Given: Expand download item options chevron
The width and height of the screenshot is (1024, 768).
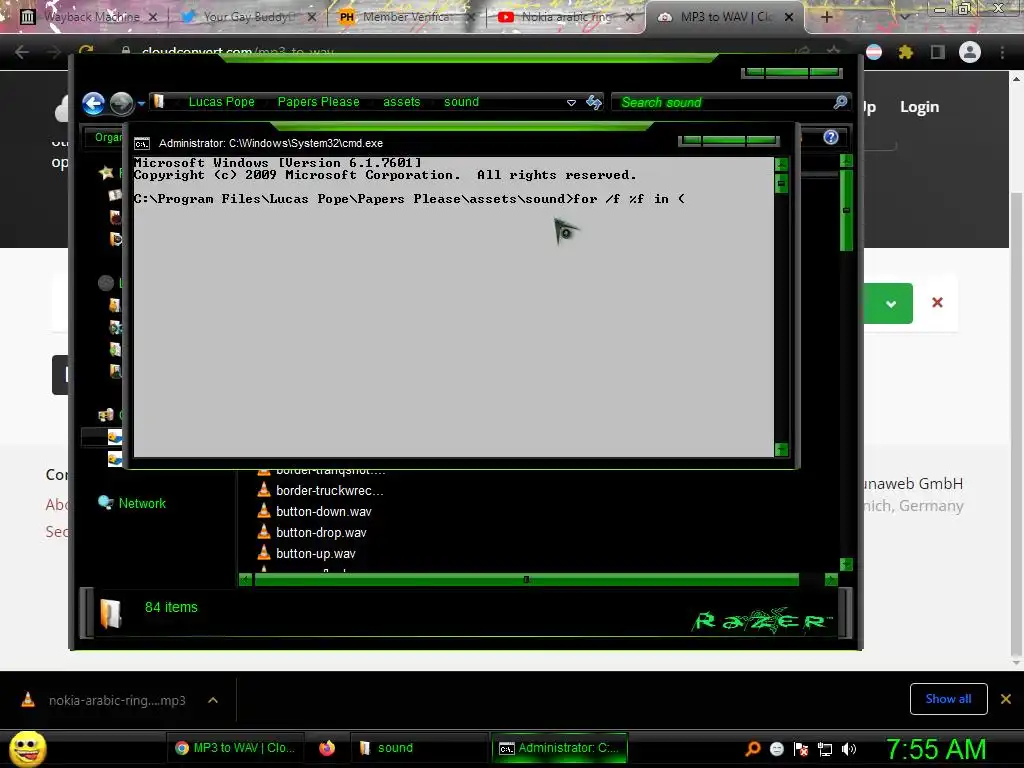Looking at the screenshot, I should (213, 700).
